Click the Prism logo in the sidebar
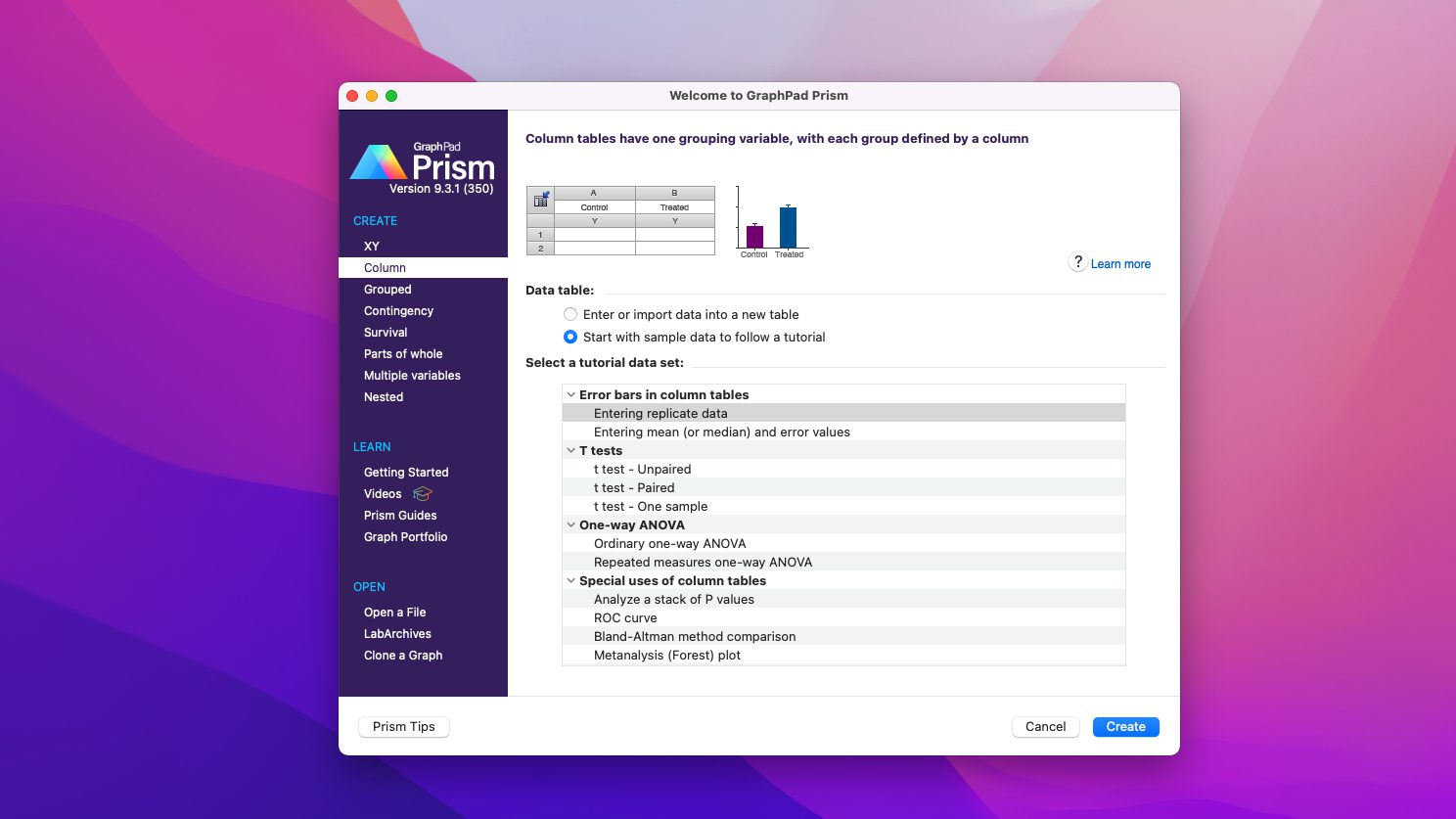 pyautogui.click(x=423, y=164)
